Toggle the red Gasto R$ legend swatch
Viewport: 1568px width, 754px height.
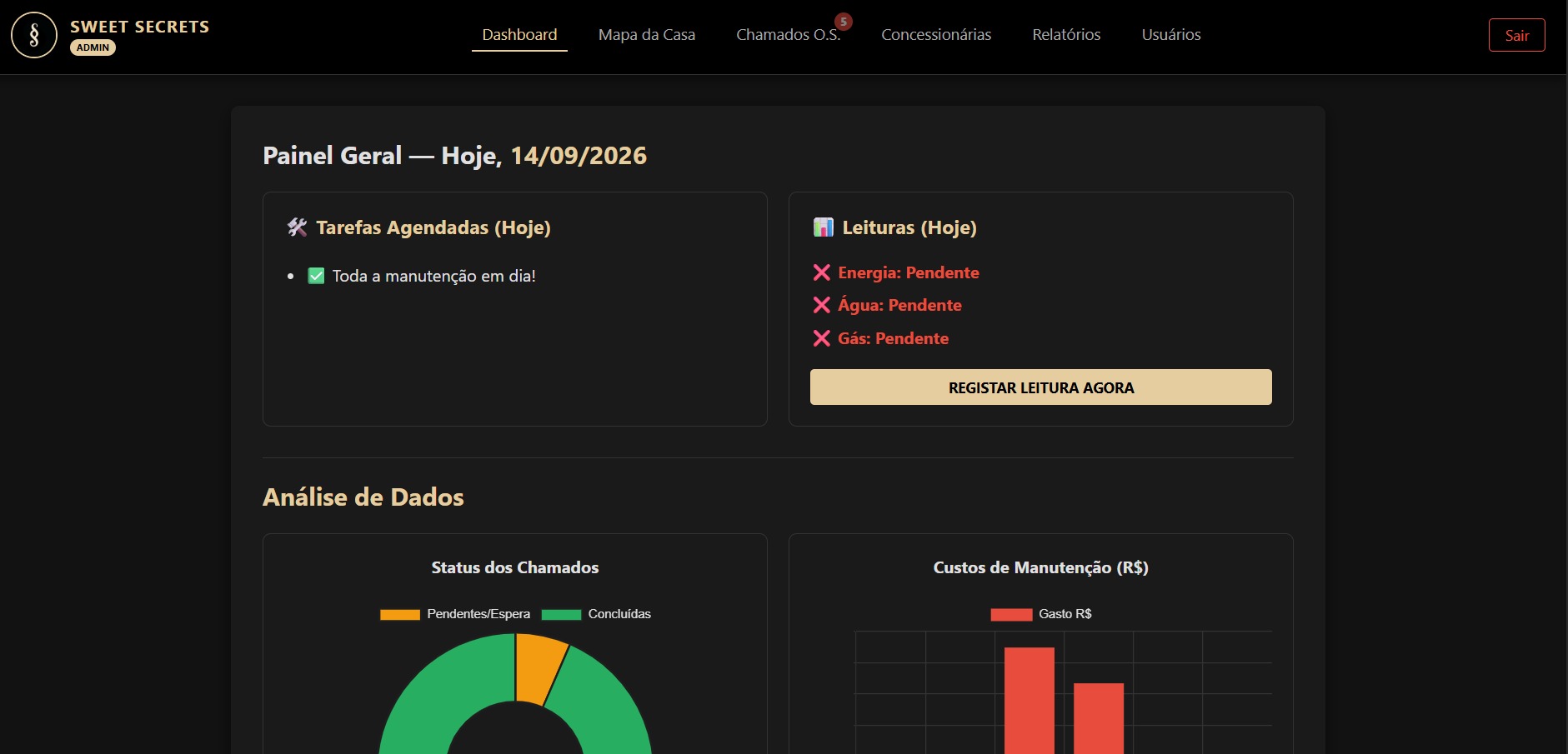click(x=1011, y=615)
